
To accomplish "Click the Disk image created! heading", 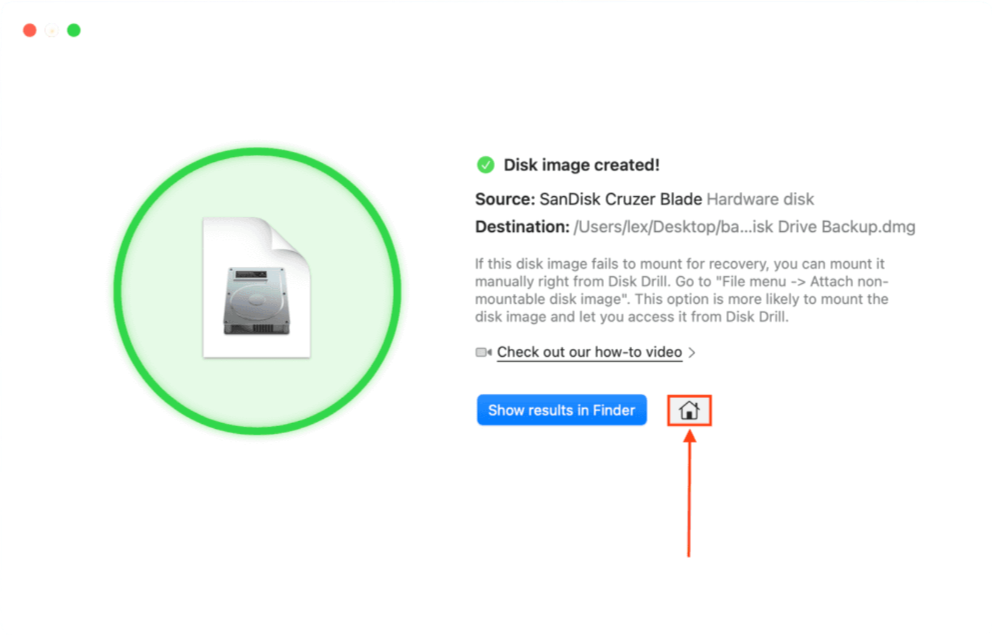I will point(581,165).
